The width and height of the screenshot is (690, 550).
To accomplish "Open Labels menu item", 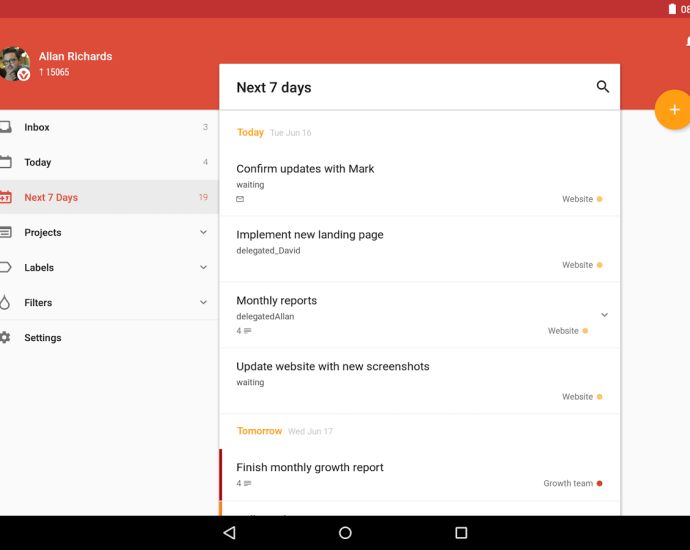I will coord(109,267).
